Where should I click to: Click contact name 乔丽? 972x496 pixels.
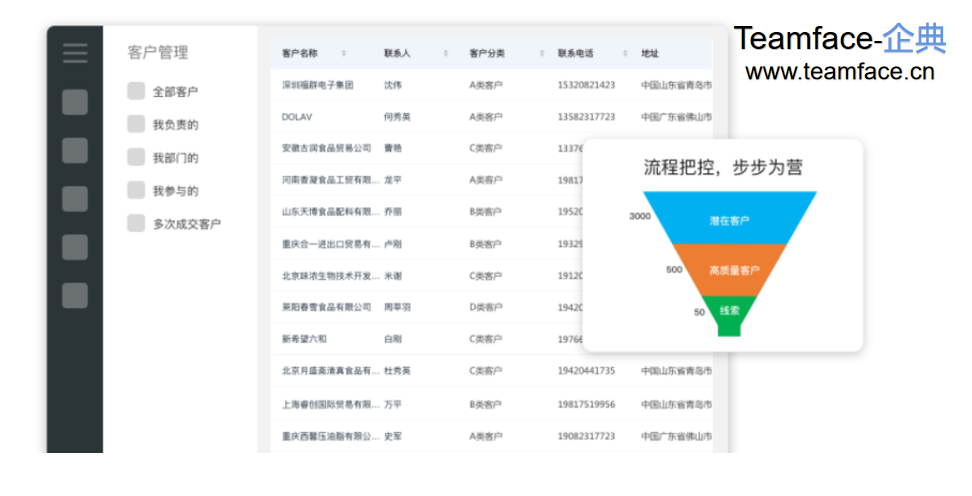(x=393, y=211)
